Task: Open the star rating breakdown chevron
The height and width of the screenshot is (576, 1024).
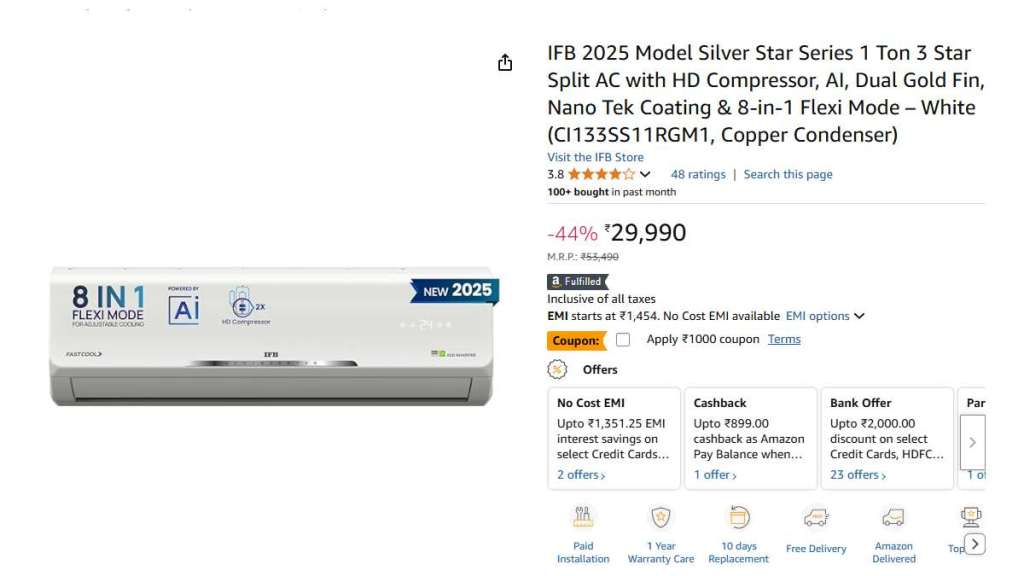Action: (x=645, y=175)
